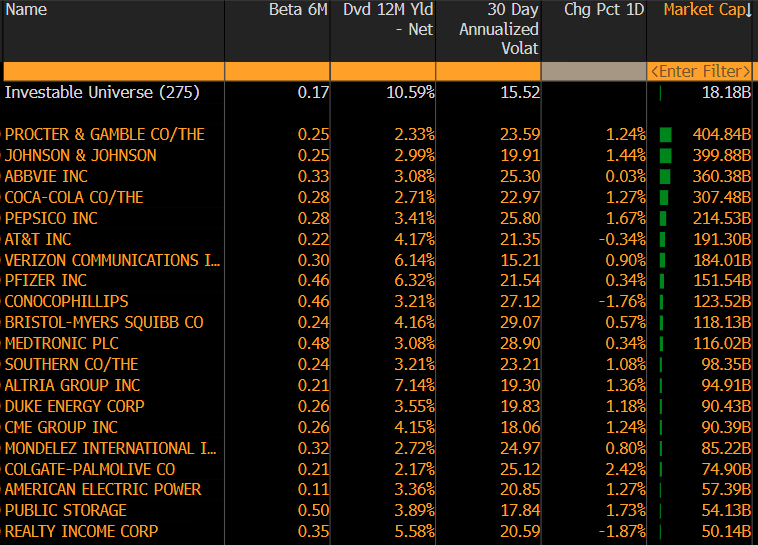Click Investable Universe market cap 18.18B
This screenshot has height=545, width=758.
[x=726, y=92]
